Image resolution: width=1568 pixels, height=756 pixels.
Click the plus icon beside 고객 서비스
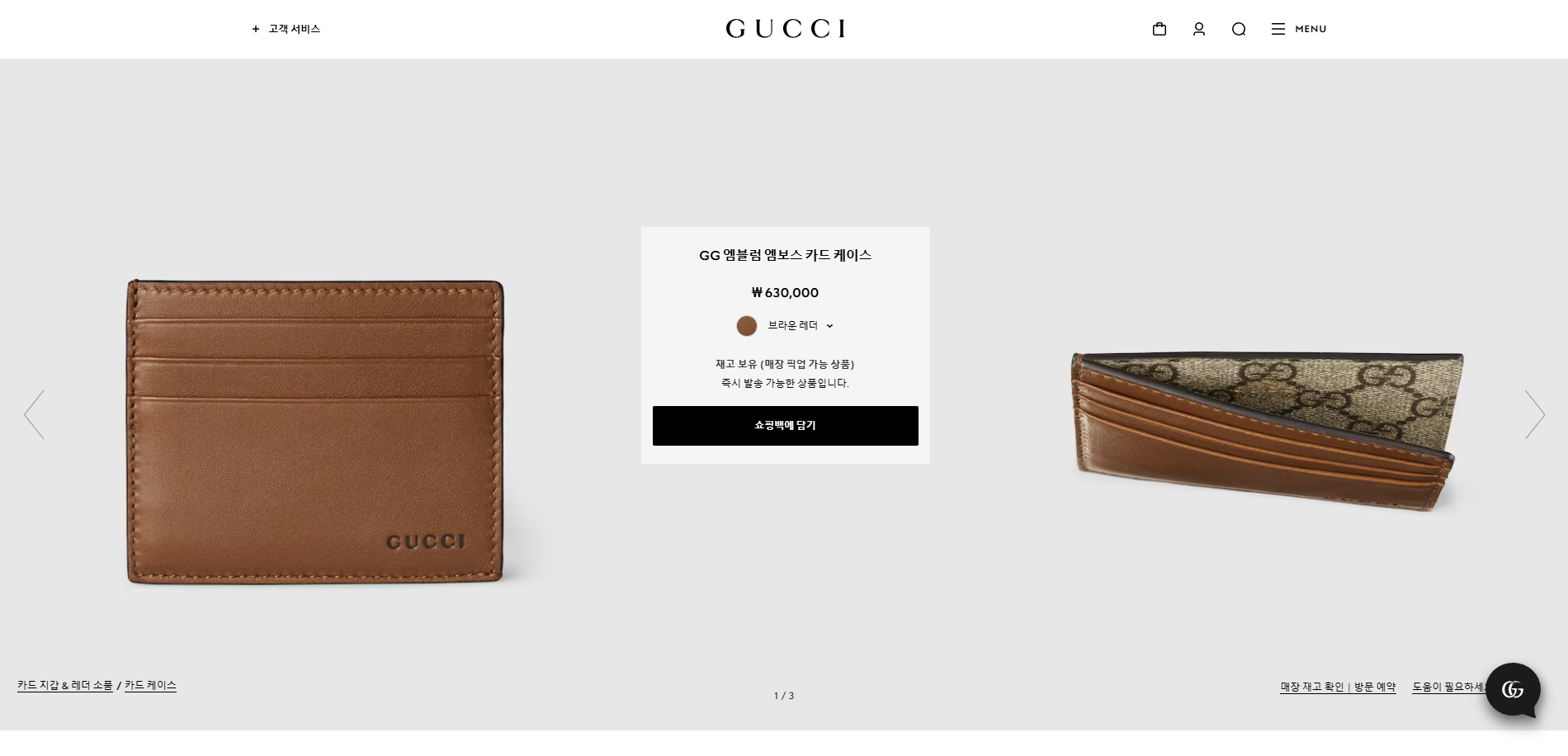(256, 29)
